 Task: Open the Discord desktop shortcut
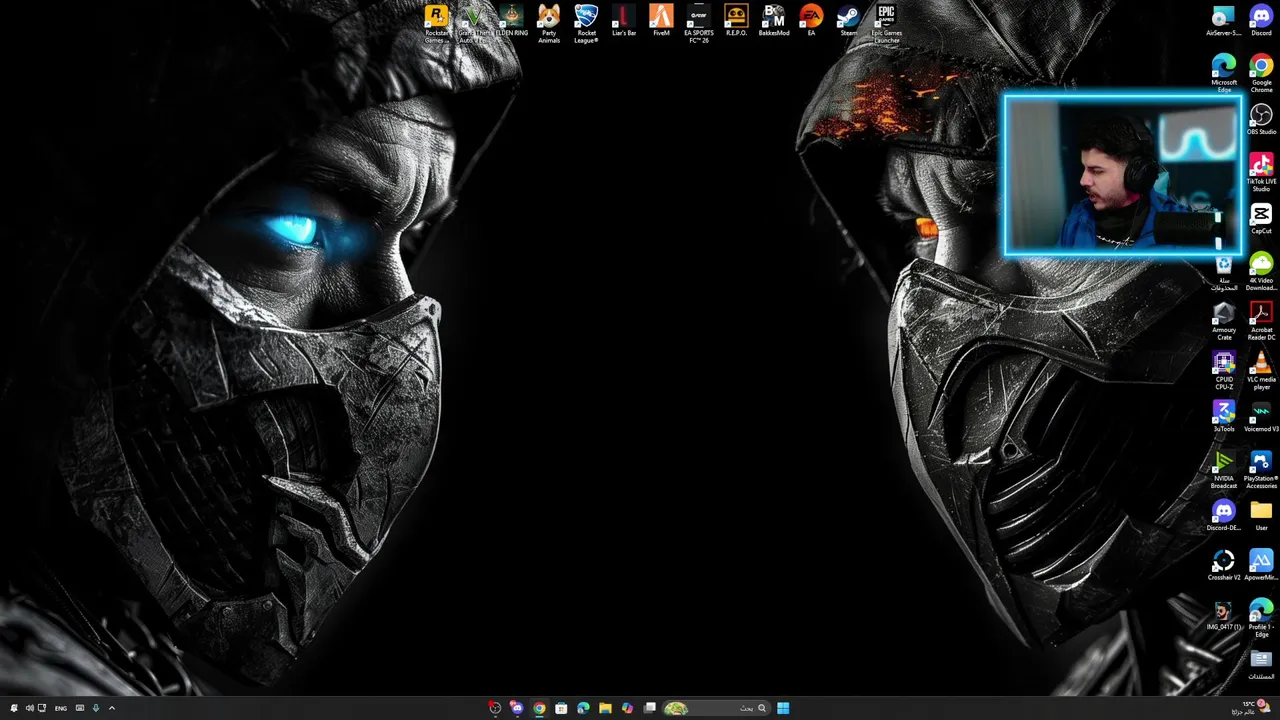(1261, 21)
